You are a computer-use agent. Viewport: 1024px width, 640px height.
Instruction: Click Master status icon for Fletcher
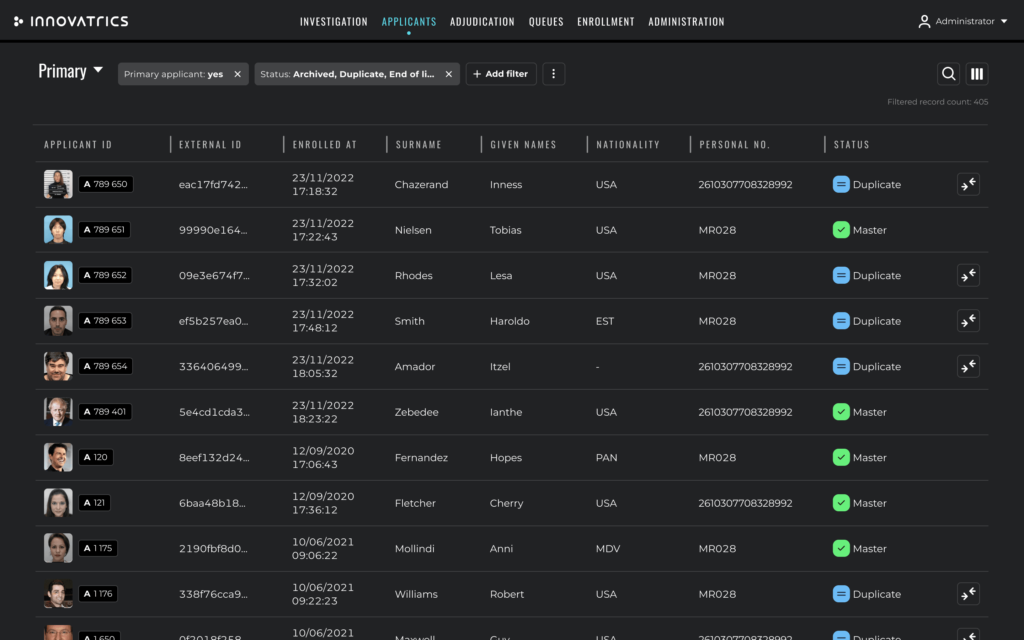(840, 503)
